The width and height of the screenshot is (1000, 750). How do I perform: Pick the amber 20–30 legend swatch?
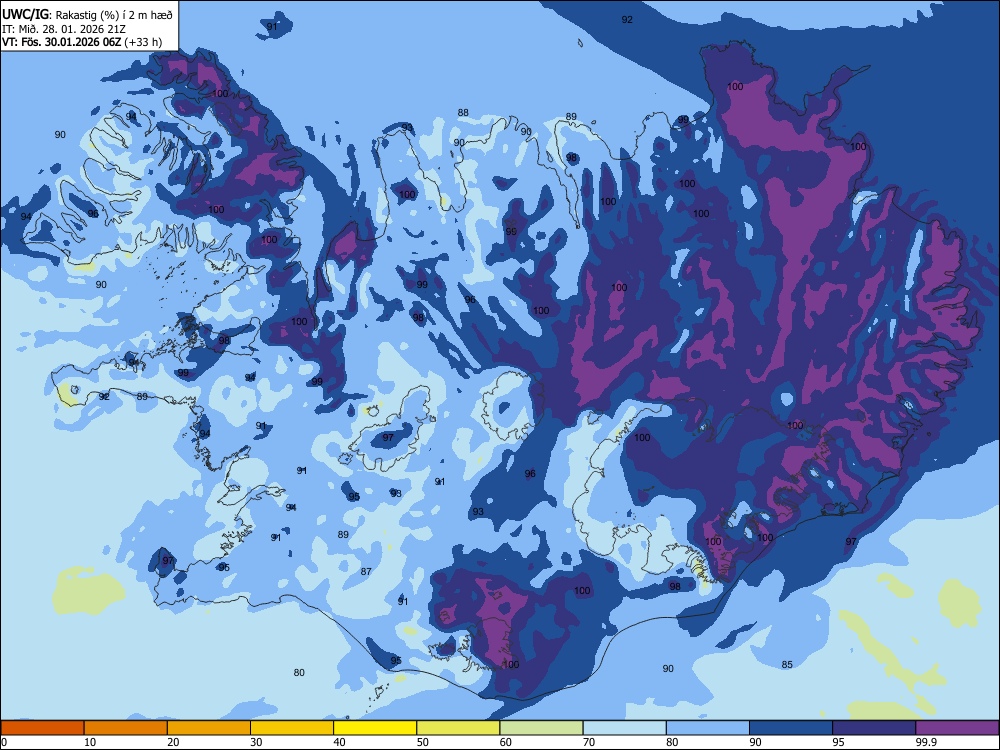209,728
